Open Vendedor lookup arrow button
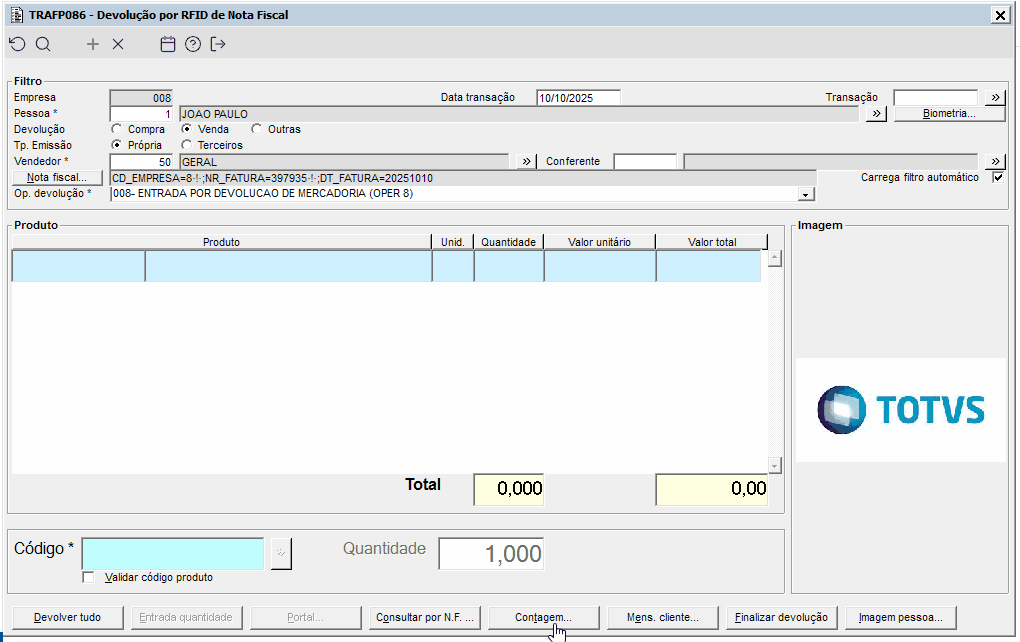 [x=526, y=161]
